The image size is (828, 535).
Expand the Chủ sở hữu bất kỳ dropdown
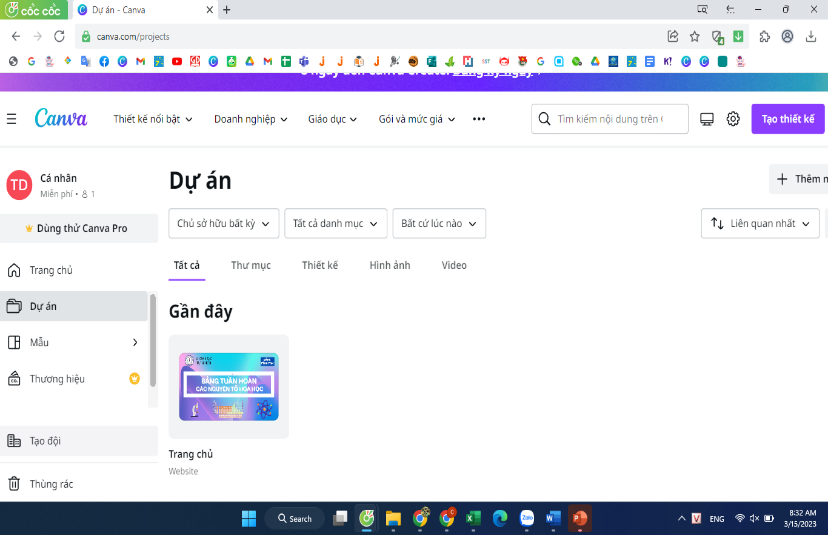pos(223,224)
